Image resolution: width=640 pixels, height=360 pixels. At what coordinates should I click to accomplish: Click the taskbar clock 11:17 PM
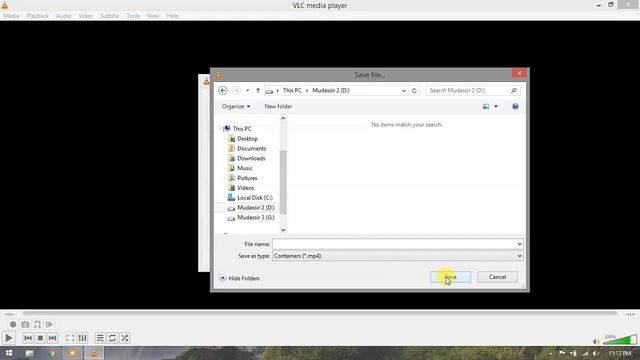620,353
